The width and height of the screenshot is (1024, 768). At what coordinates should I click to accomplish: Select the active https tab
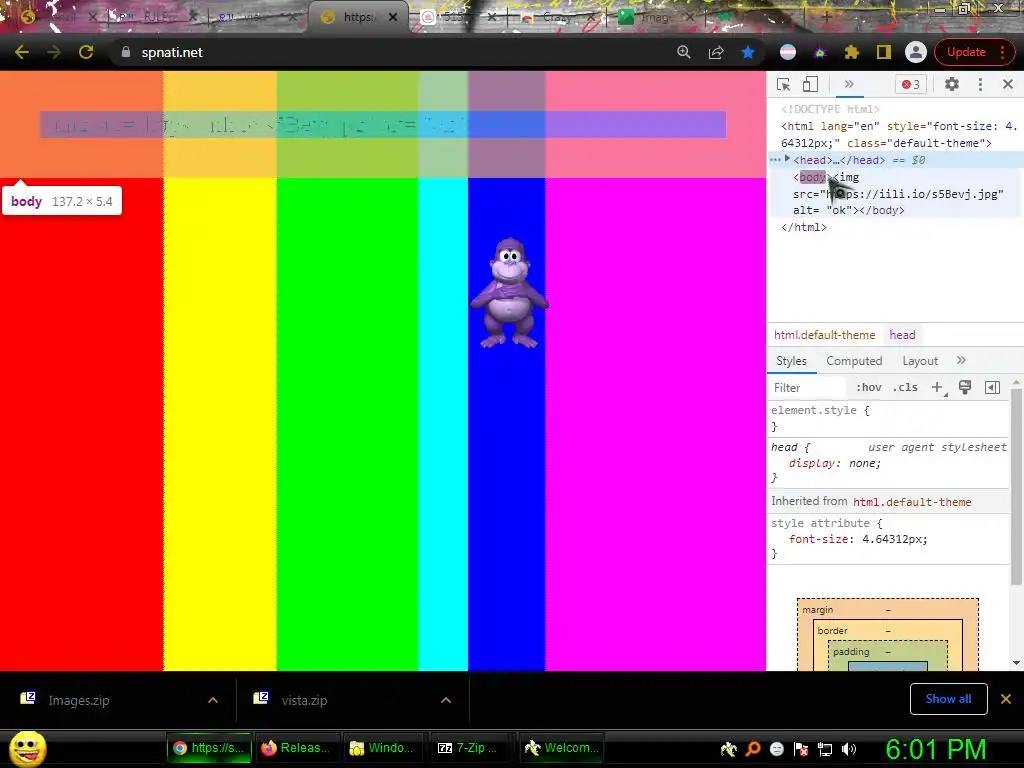click(358, 17)
